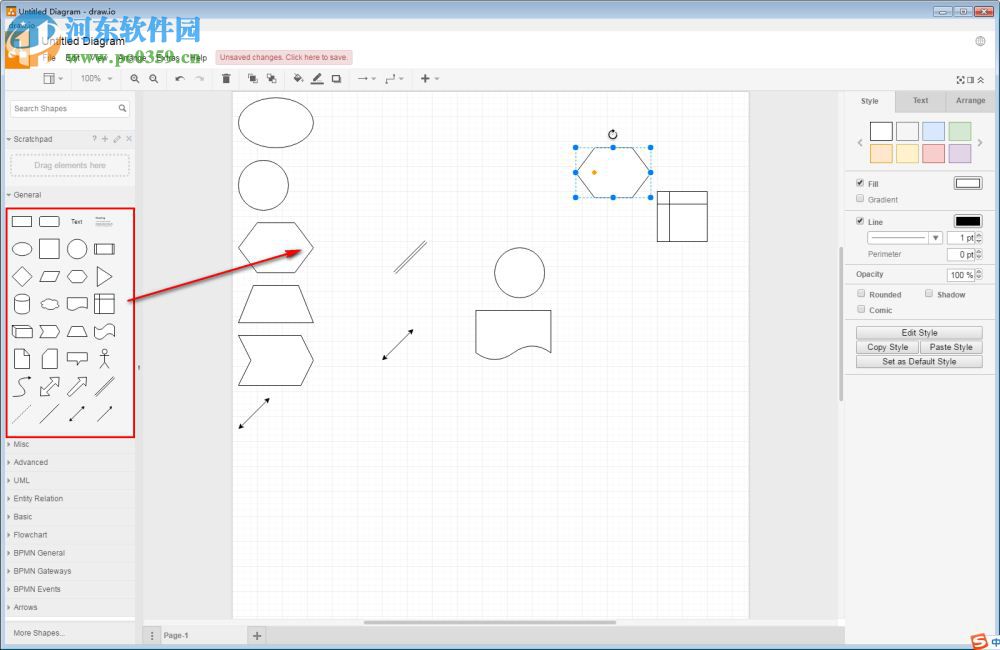
Task: Open the Extras menu
Action: pyautogui.click(x=163, y=58)
